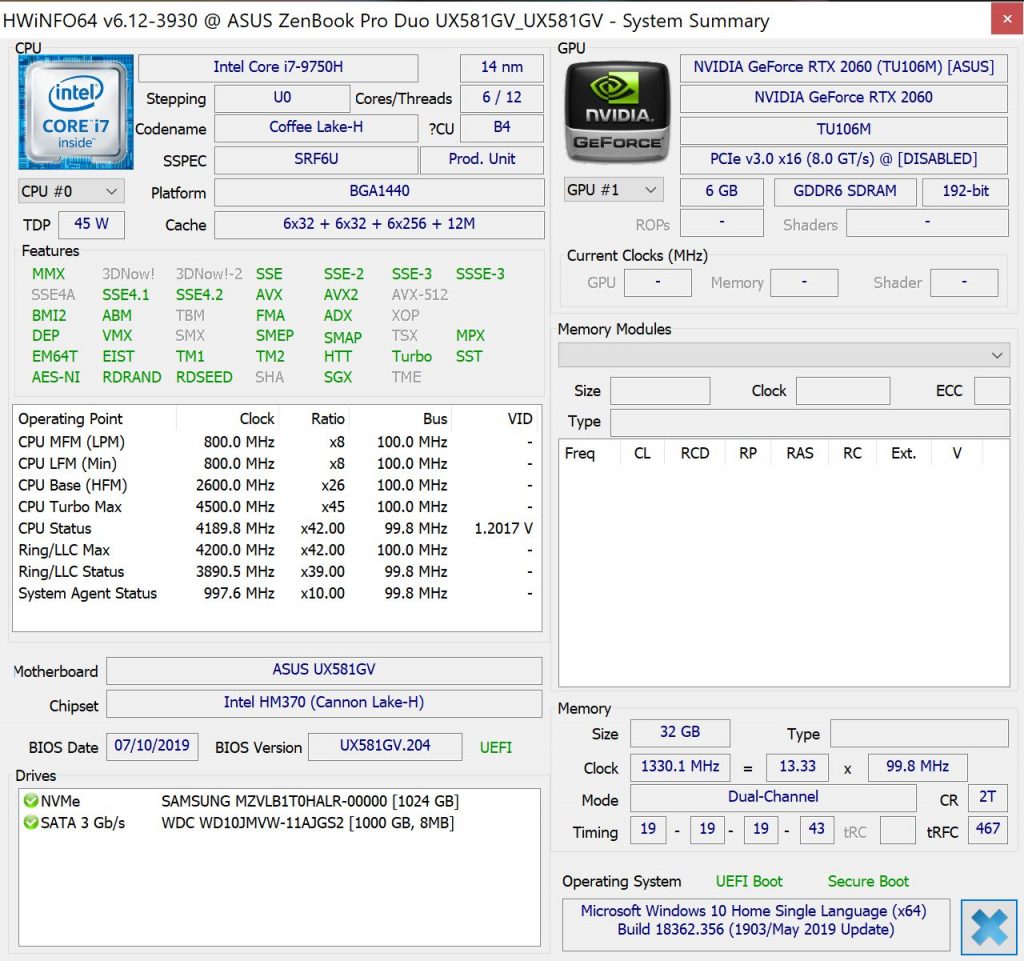Click the Turbo feature label

click(412, 356)
